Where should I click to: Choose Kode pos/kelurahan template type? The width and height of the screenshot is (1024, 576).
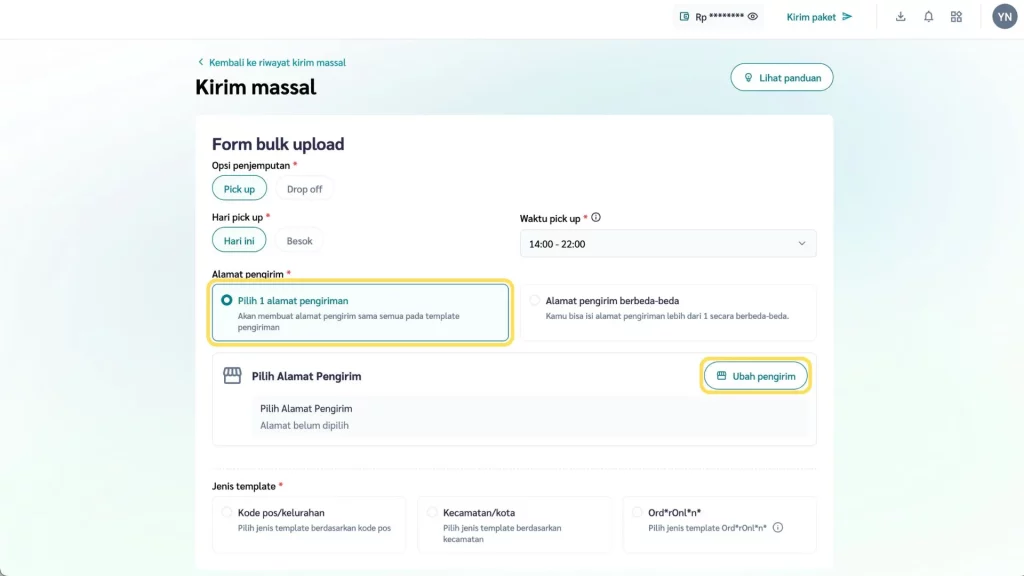227,513
